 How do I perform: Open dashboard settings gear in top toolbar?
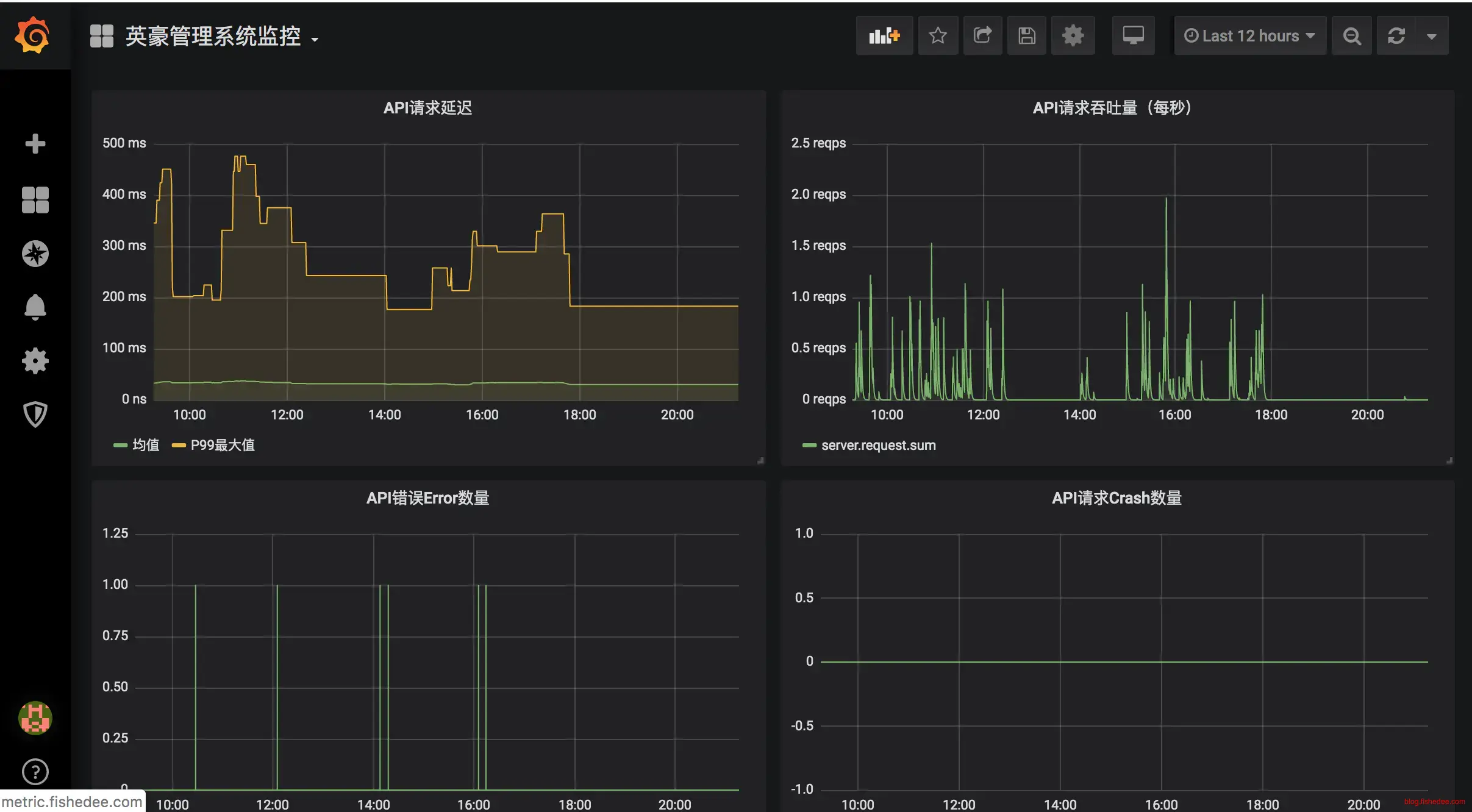pyautogui.click(x=1073, y=36)
